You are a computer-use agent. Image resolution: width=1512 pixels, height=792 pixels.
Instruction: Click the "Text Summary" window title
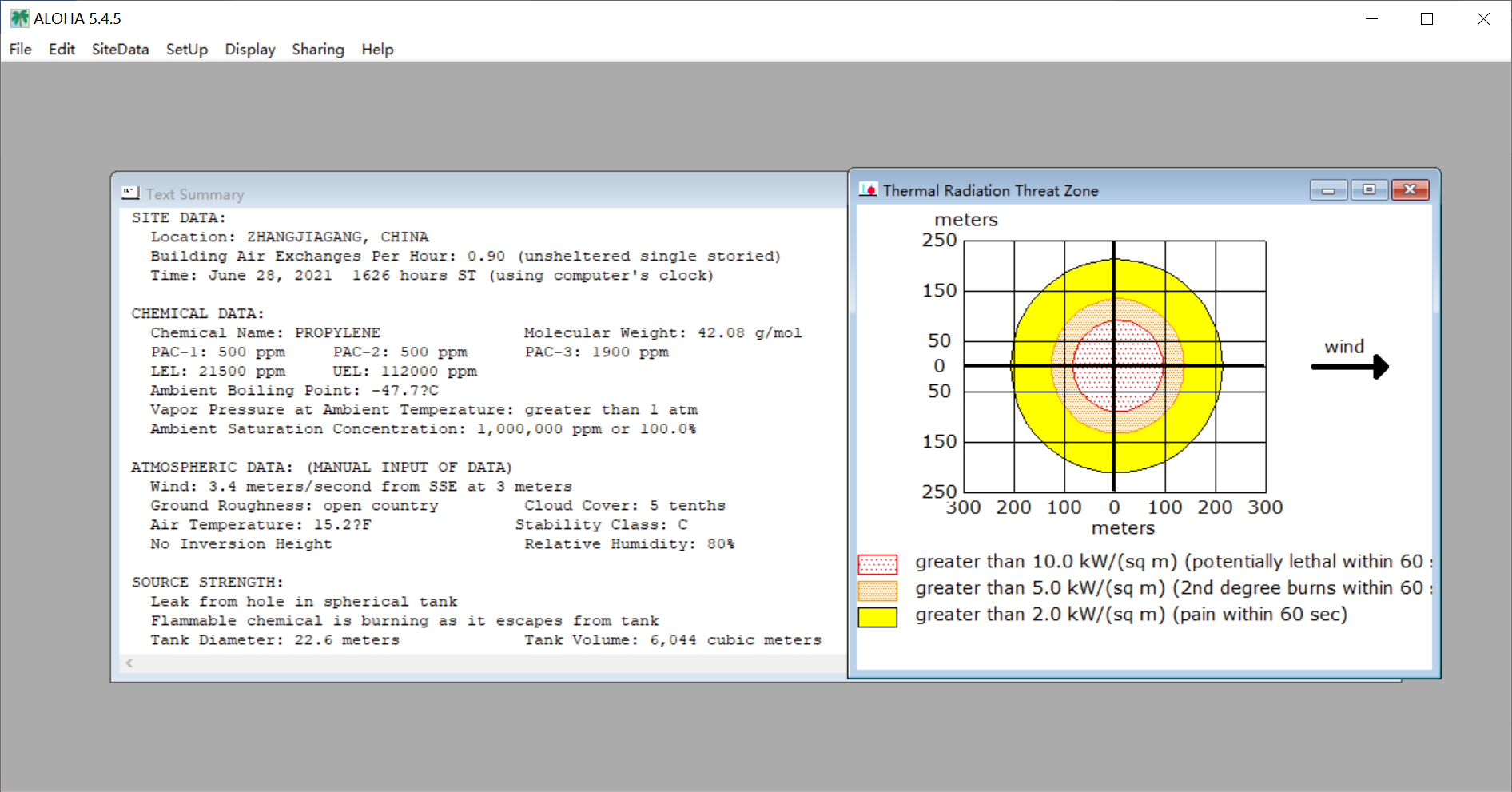(195, 194)
